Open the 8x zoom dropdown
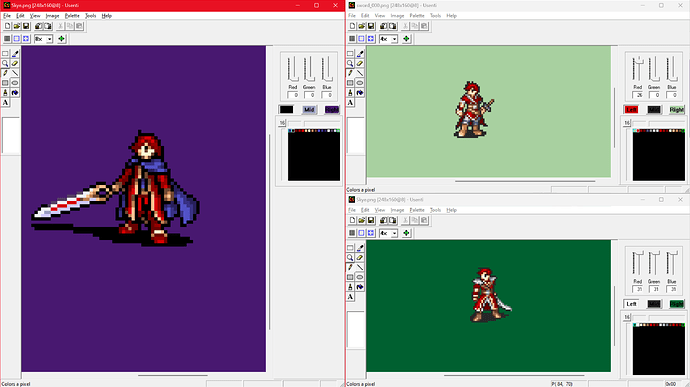This screenshot has width=690, height=387. pyautogui.click(x=44, y=39)
